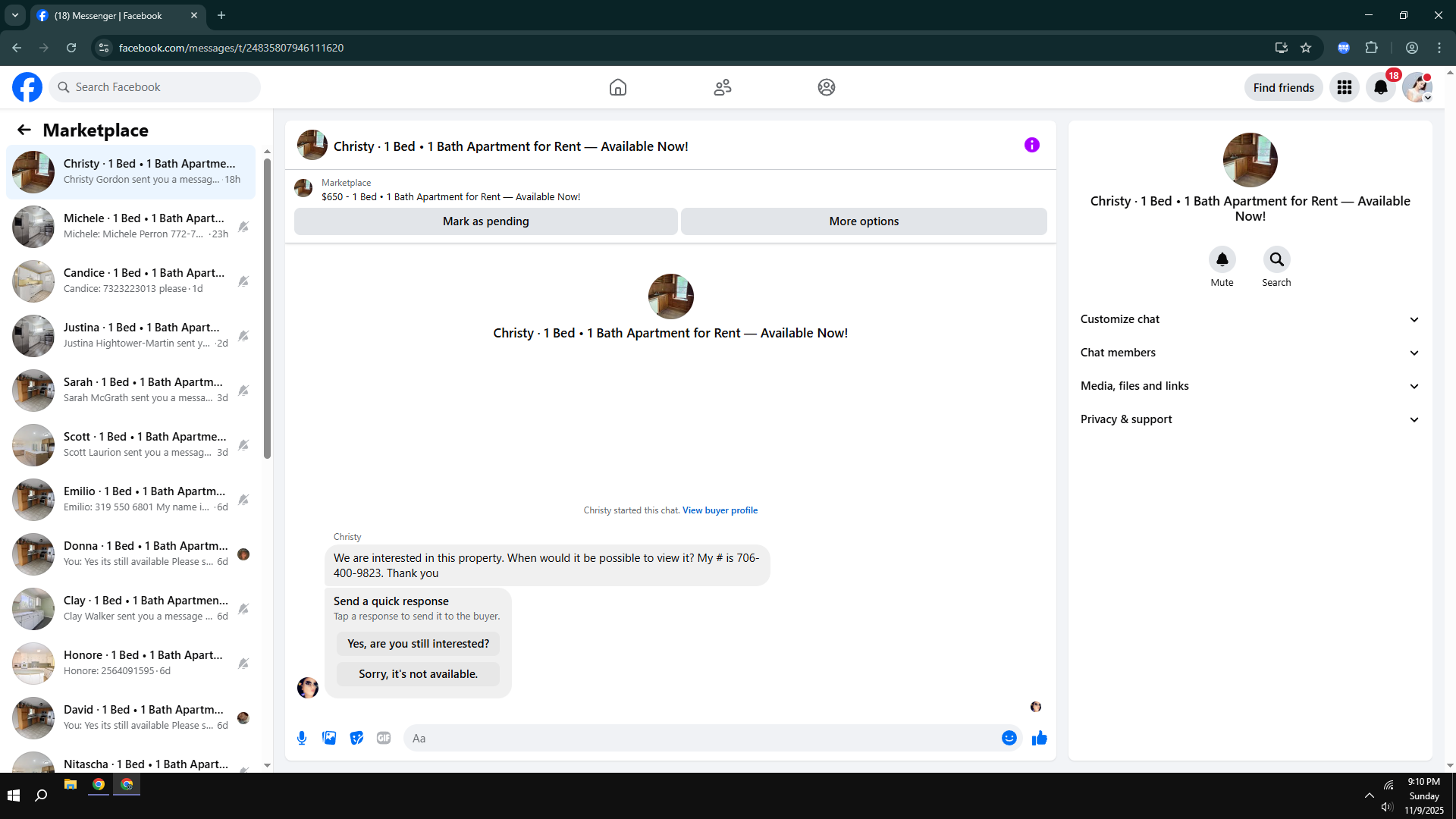1456x819 pixels.
Task: Switch to Messenger Facebook browser tab
Action: pyautogui.click(x=118, y=16)
